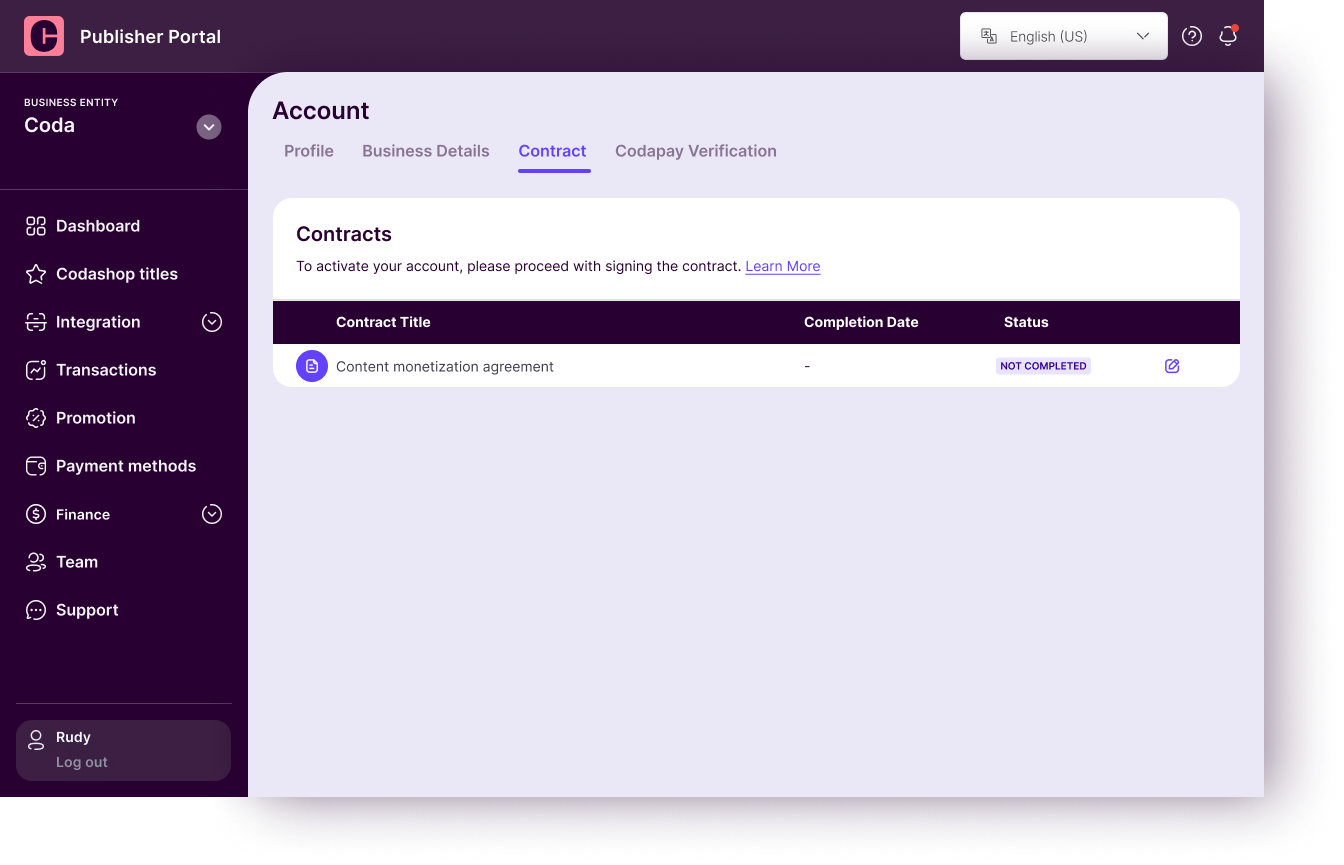Click the Contract Title column header

click(x=383, y=322)
